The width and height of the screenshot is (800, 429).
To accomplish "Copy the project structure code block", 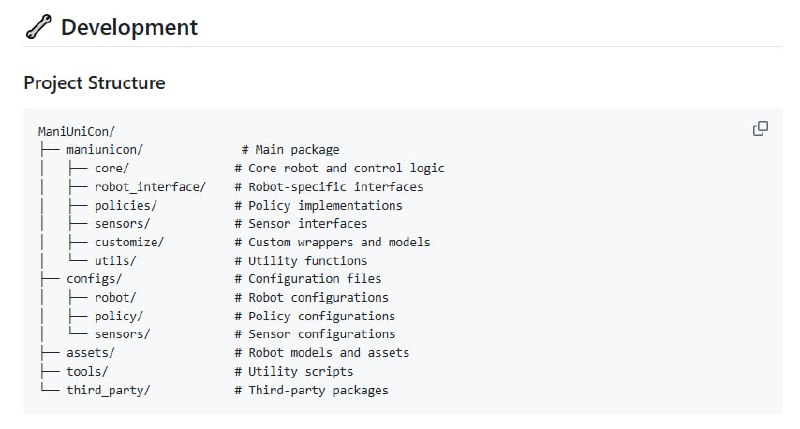I will pyautogui.click(x=760, y=129).
